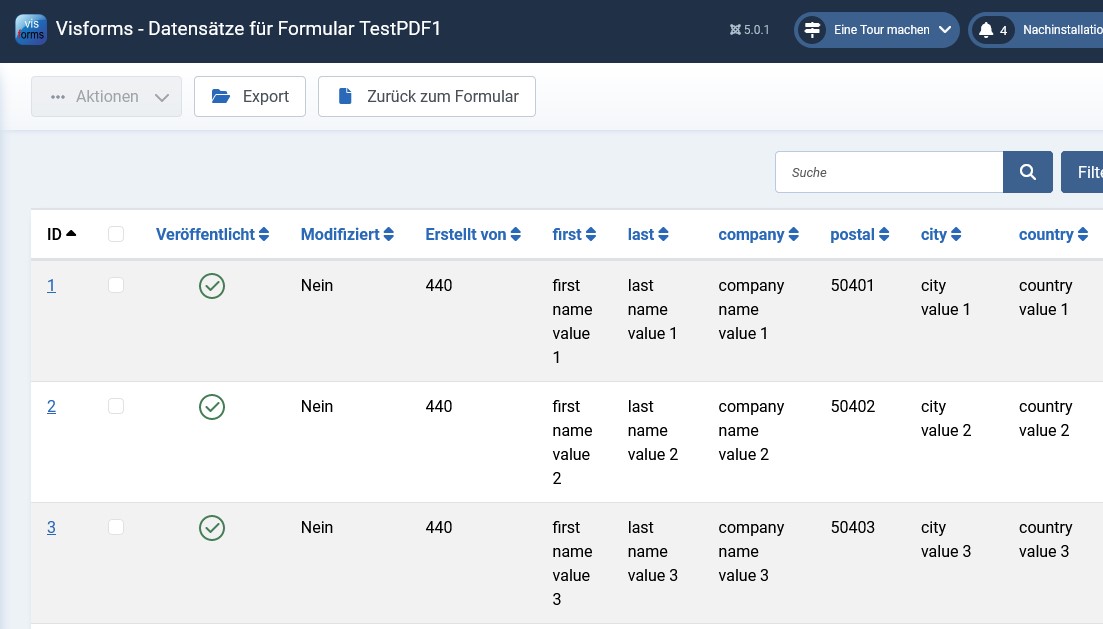1103x629 pixels.
Task: Click the magnifier search button
Action: point(1027,172)
